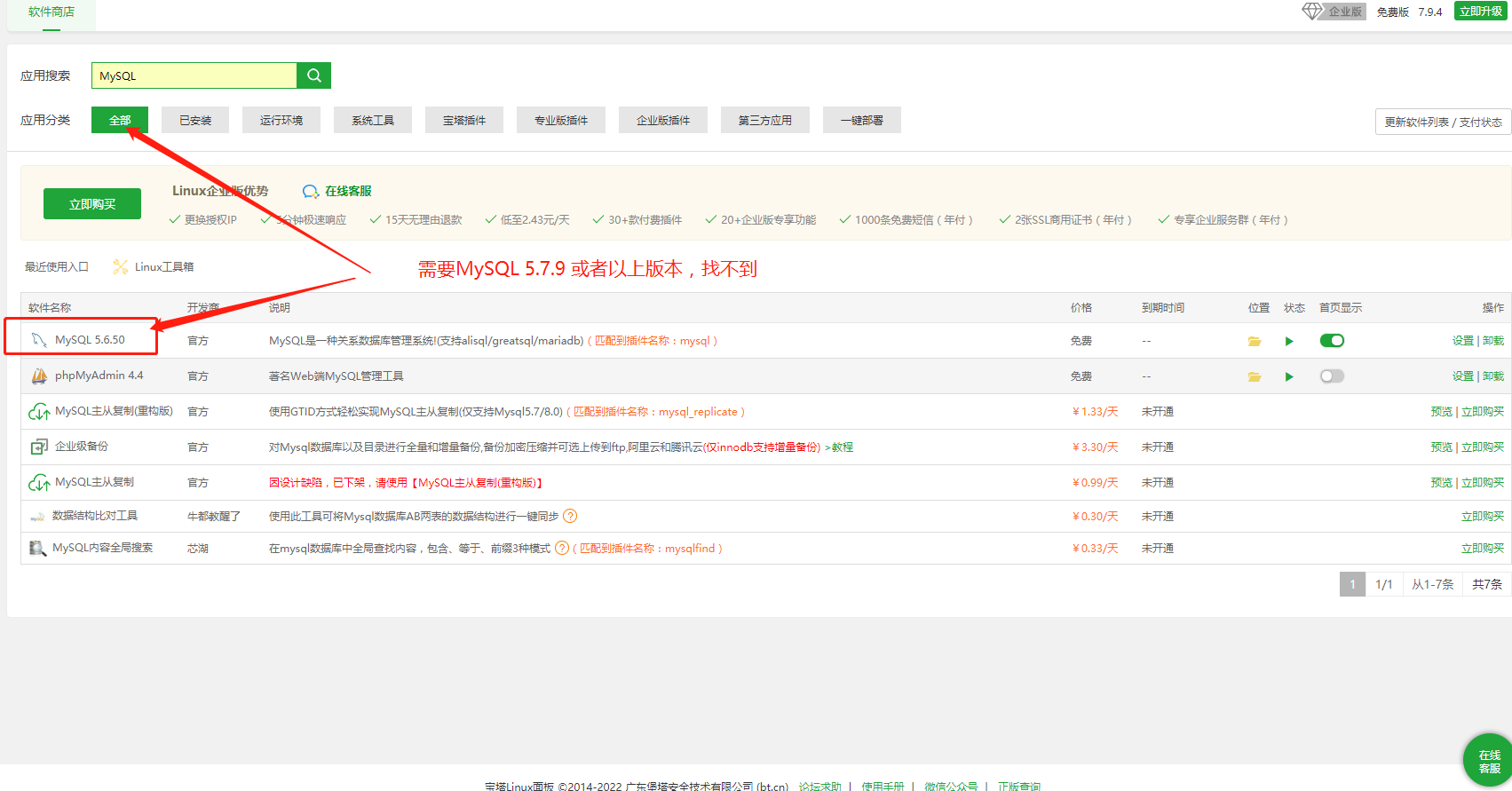The width and height of the screenshot is (1512, 791).
Task: Click the 企业版 diamond badge
Action: [x=1334, y=12]
